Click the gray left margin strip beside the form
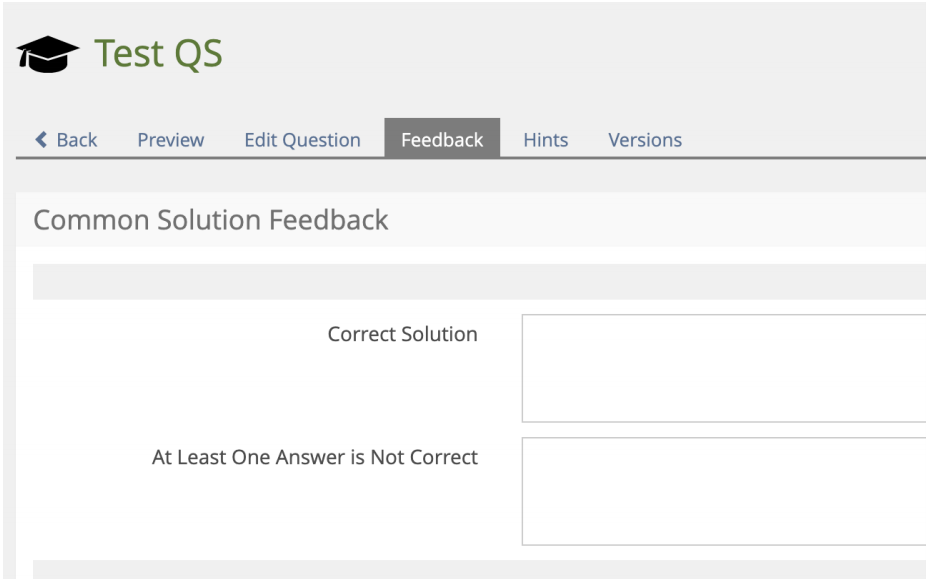The image size is (927, 579). [x=8, y=400]
